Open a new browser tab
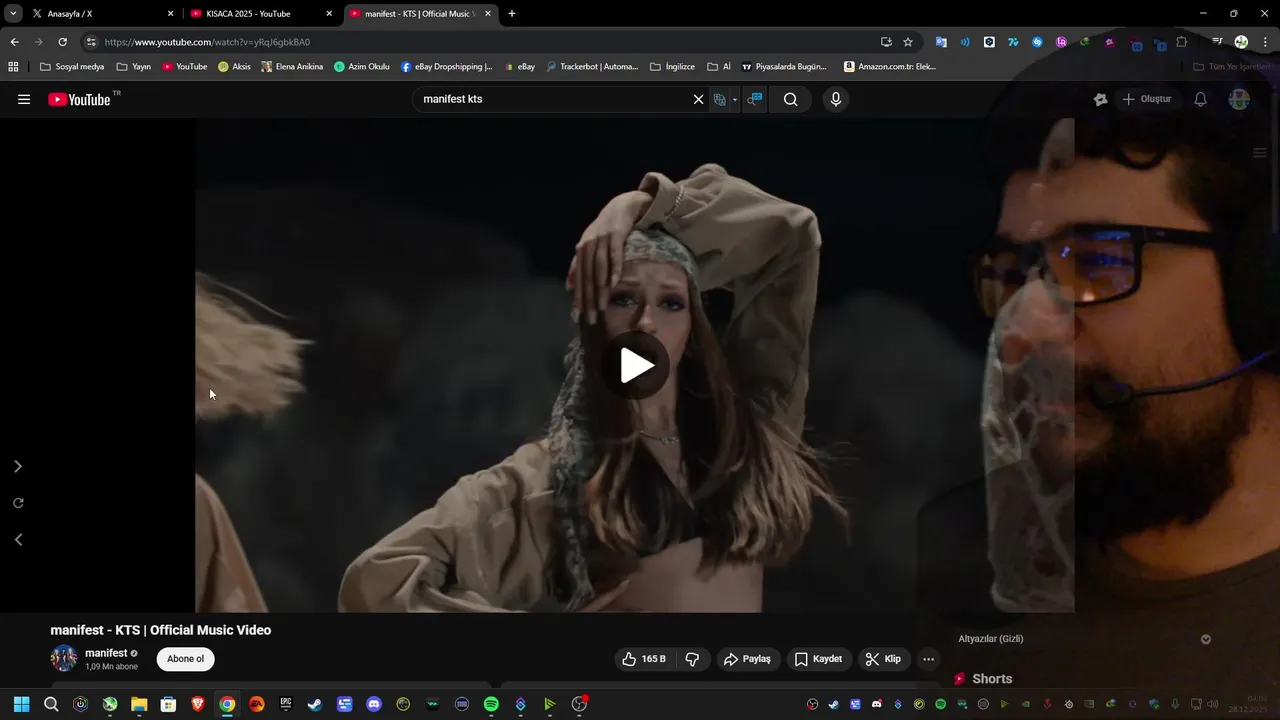Image resolution: width=1280 pixels, height=720 pixels. click(512, 14)
